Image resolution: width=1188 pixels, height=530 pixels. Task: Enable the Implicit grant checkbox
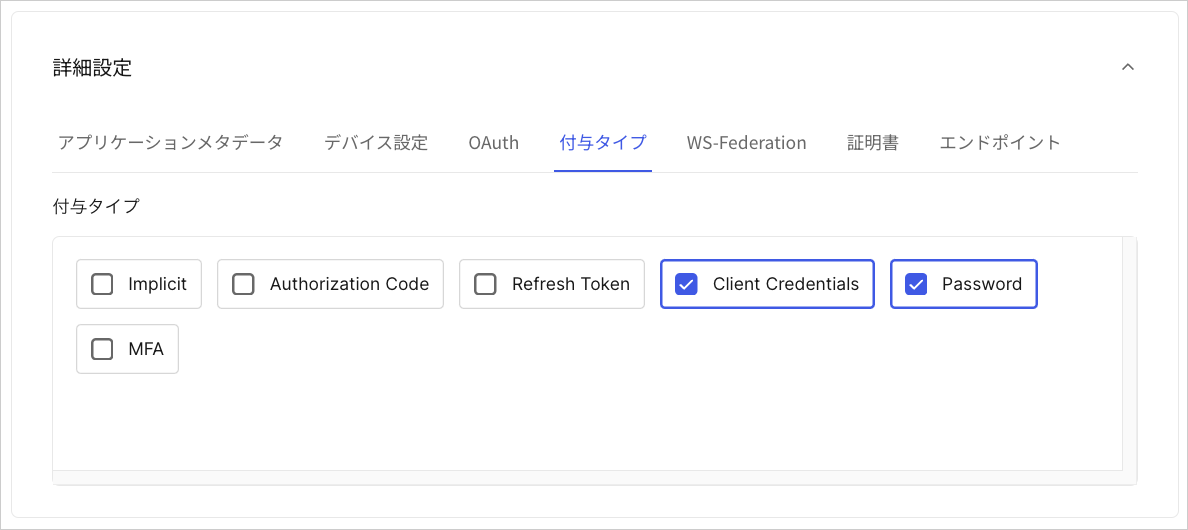click(102, 284)
